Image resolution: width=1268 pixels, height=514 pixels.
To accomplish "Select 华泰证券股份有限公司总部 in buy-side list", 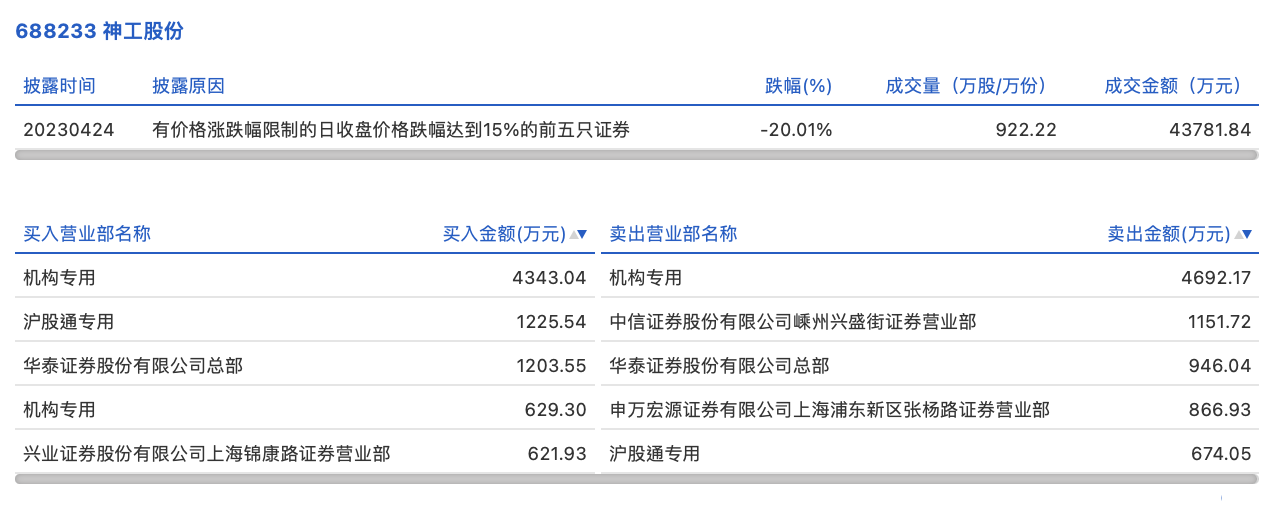I will [133, 366].
